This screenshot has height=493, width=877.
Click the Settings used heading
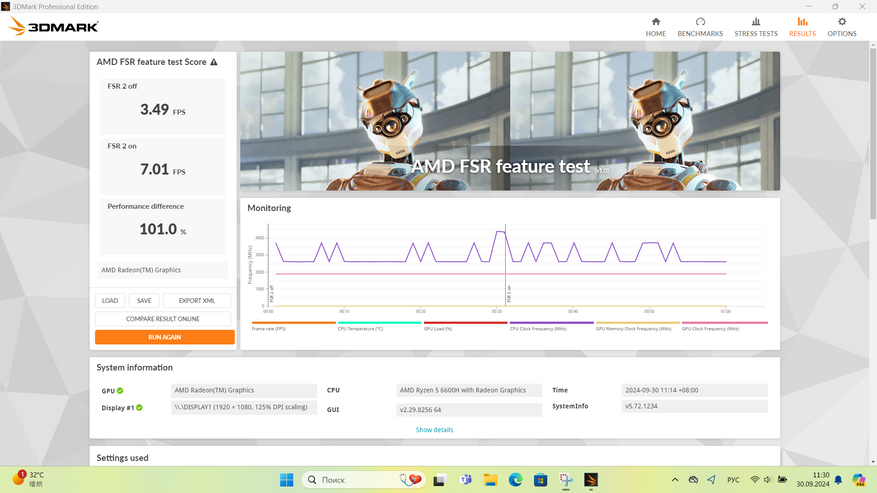coord(122,458)
